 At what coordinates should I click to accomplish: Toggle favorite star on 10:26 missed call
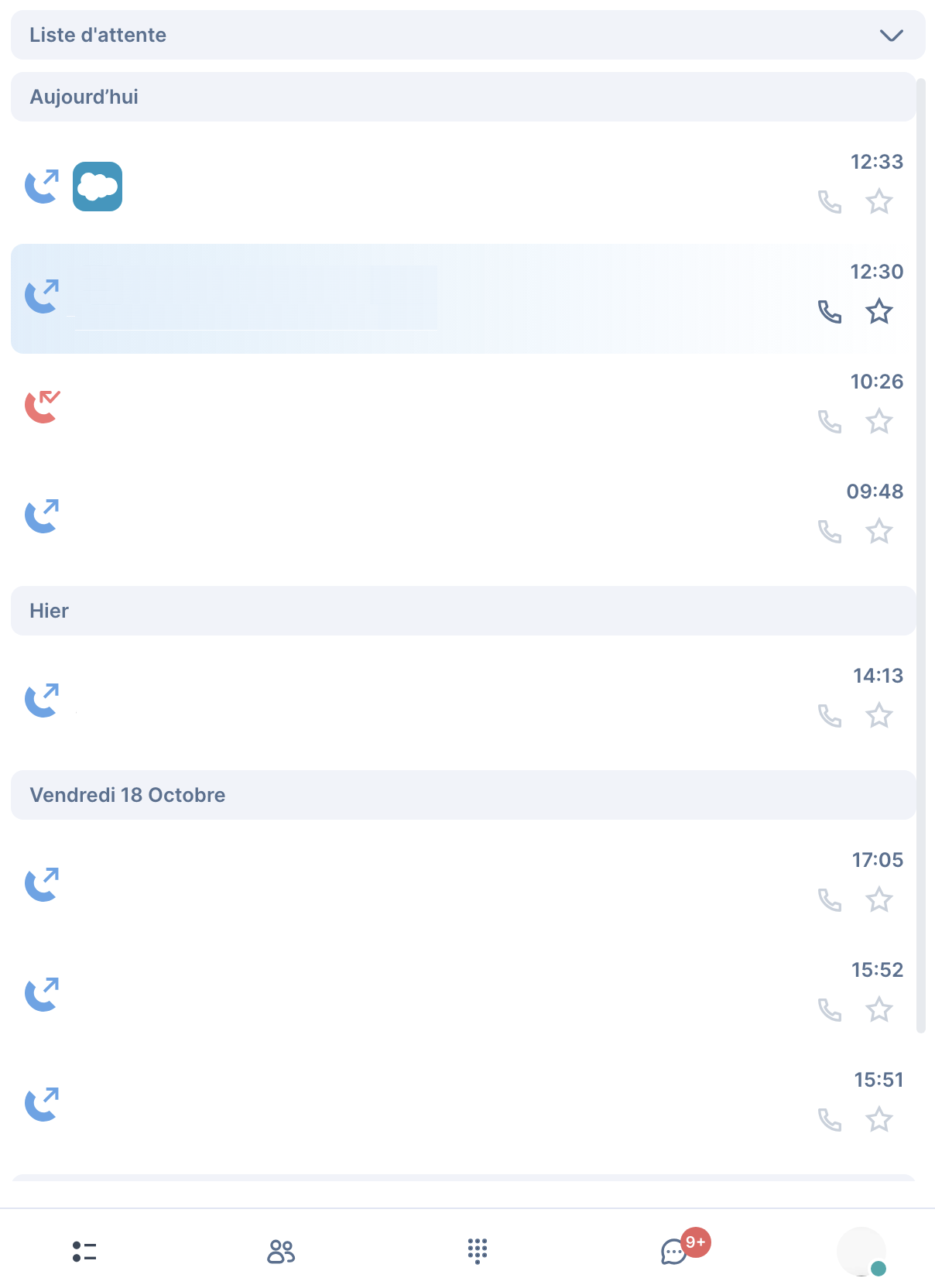(x=879, y=422)
